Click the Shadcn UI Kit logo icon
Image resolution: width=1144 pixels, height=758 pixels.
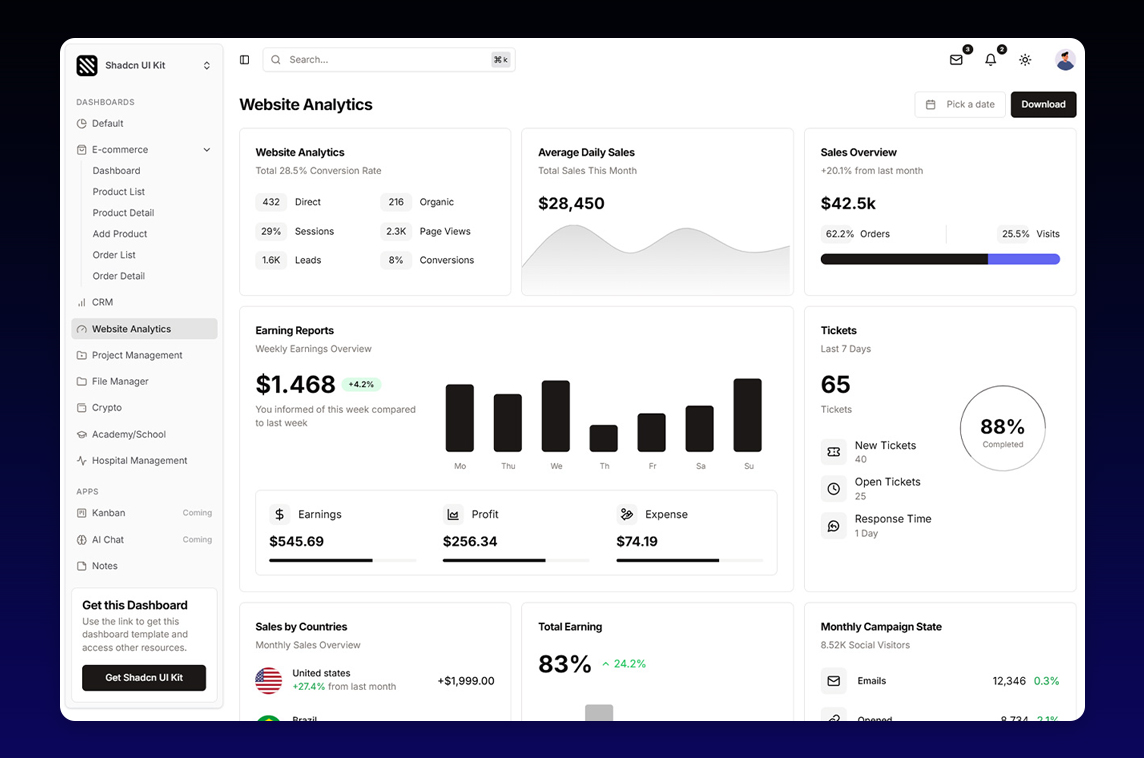87,66
